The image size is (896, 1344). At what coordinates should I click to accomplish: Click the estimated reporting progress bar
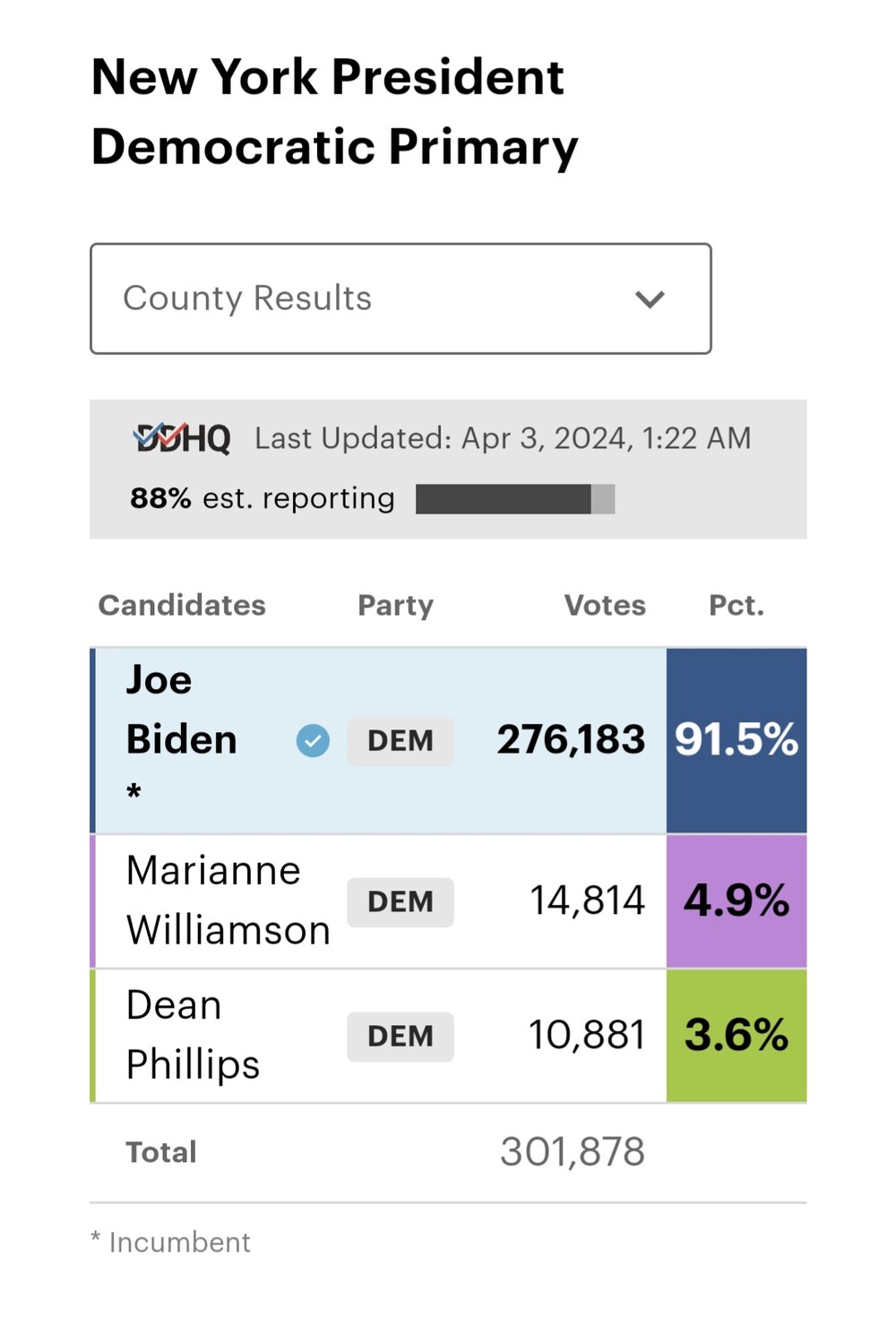click(x=515, y=499)
